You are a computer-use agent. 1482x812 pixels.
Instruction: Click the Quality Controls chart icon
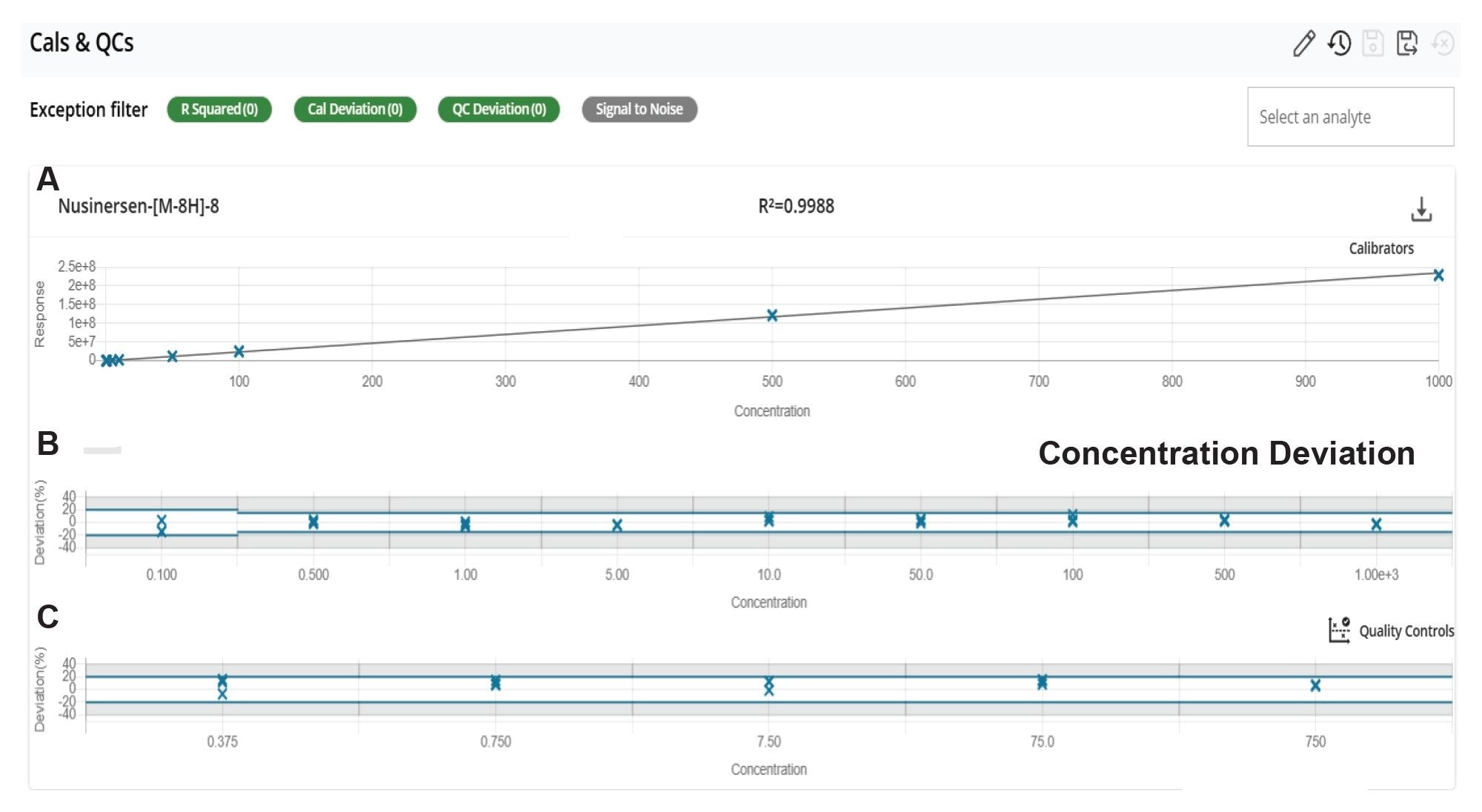1338,630
